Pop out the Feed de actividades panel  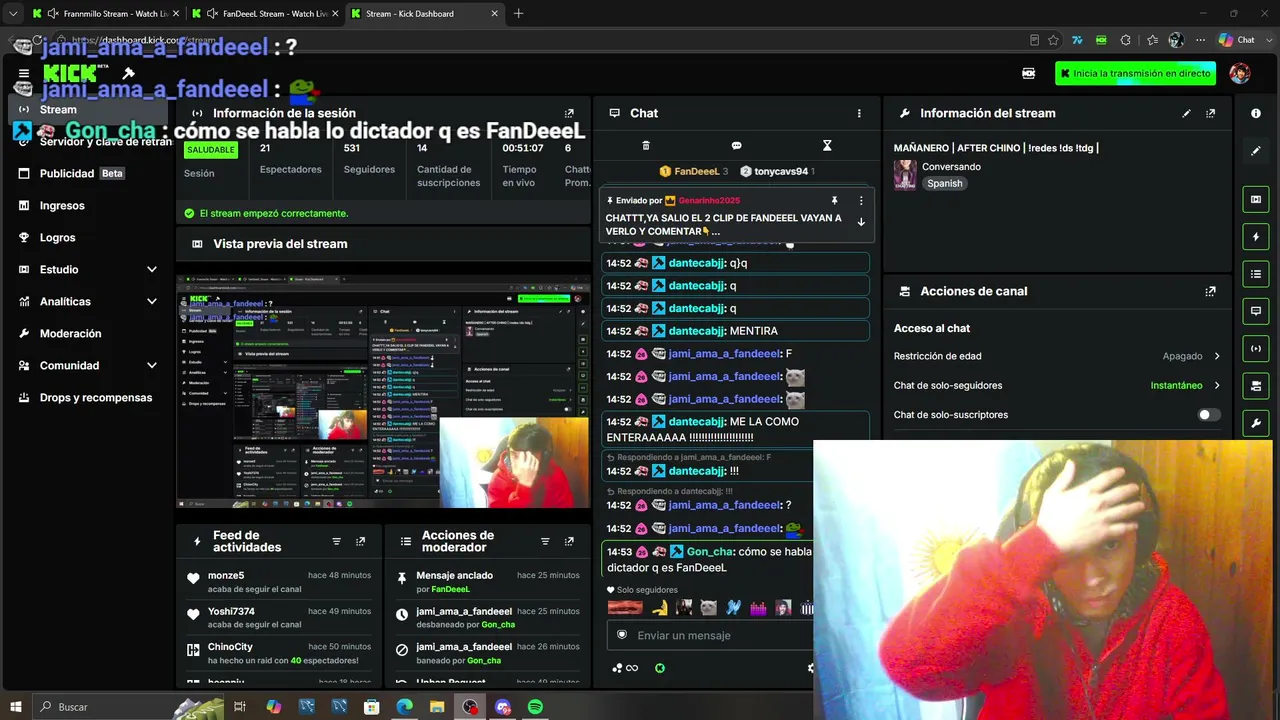coord(361,542)
